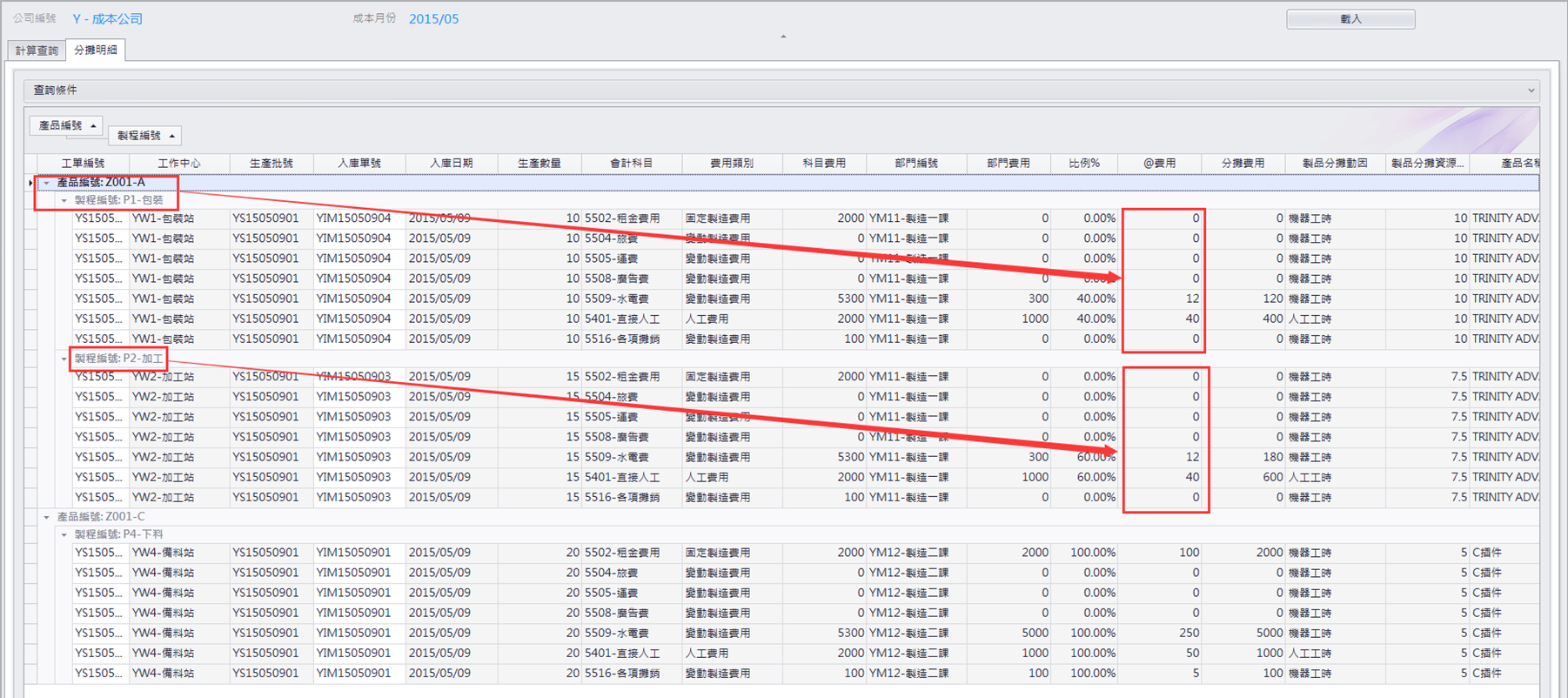Sort by the 費用類別 column header
Viewport: 1568px width, 698px height.
tap(731, 164)
